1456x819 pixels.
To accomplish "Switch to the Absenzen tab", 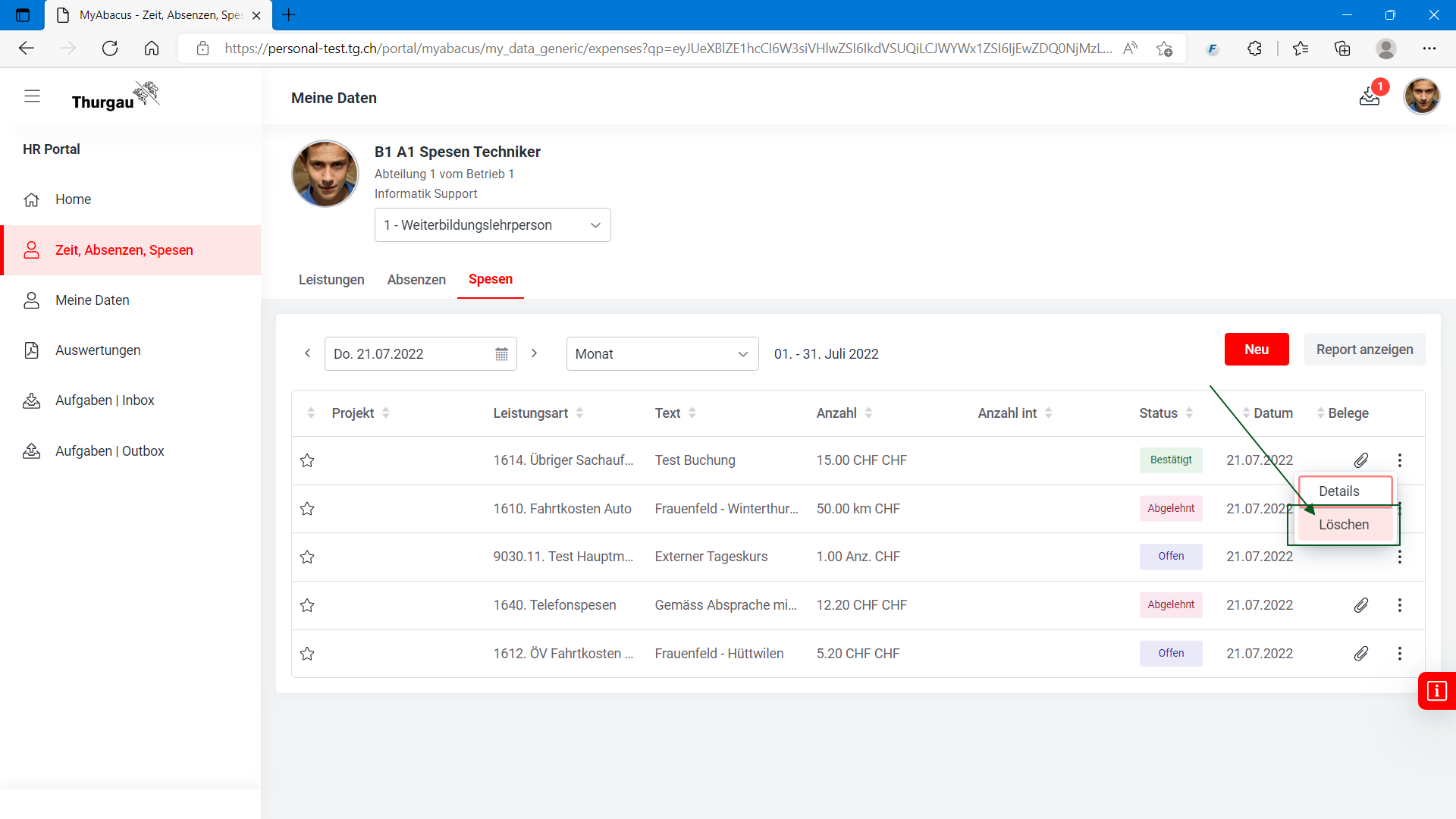I will pos(416,280).
